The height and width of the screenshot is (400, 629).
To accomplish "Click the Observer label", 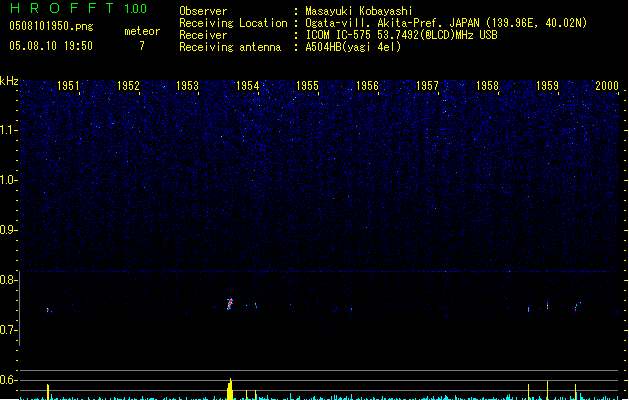I will click(x=203, y=11).
